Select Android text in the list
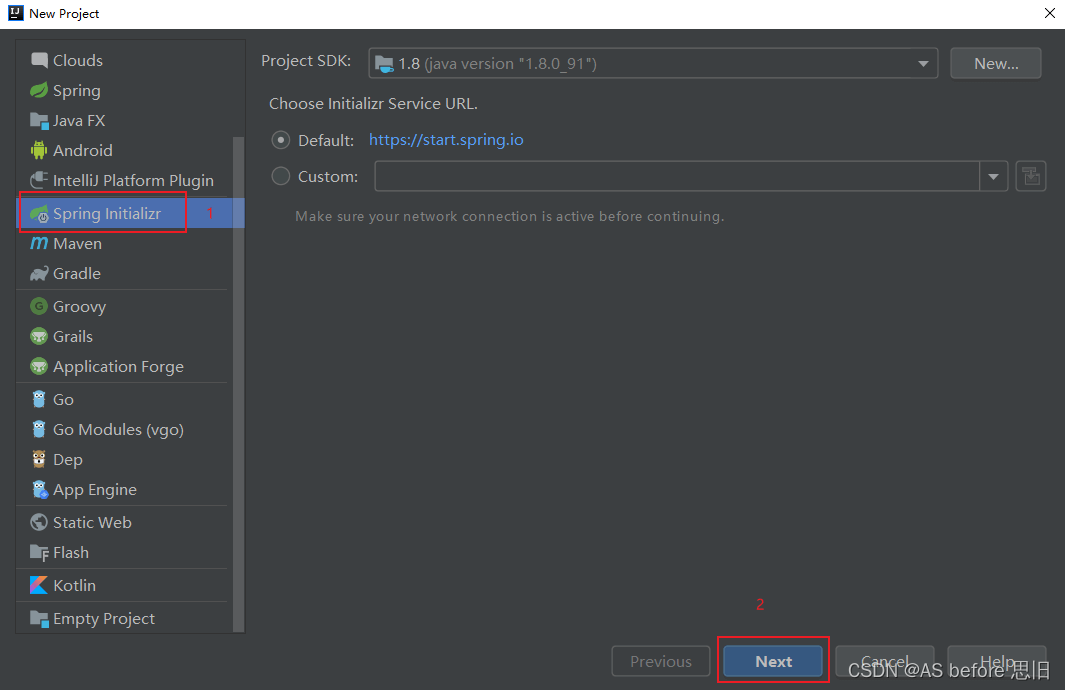Image resolution: width=1065 pixels, height=690 pixels. point(83,150)
